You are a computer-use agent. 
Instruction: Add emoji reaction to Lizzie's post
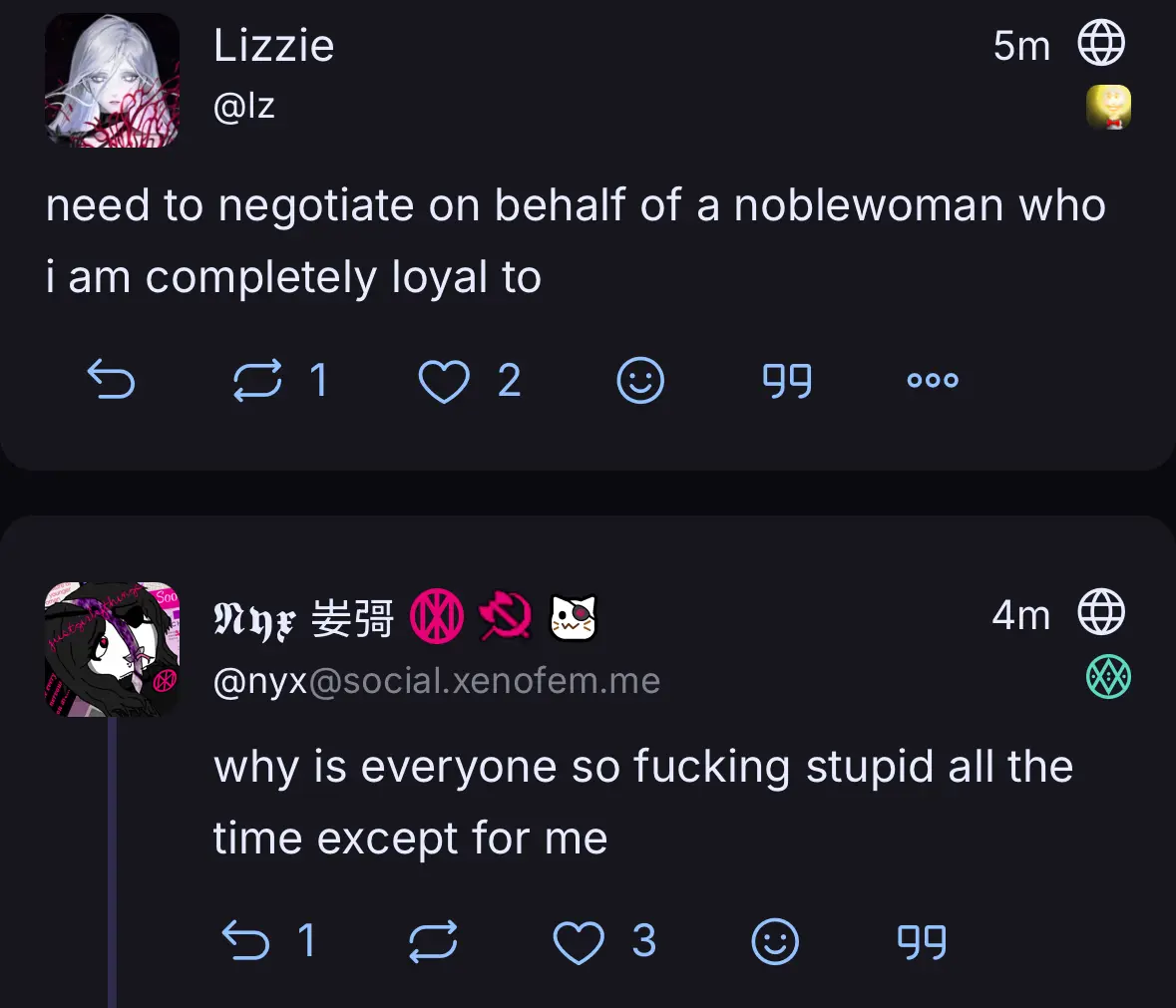pyautogui.click(x=640, y=381)
